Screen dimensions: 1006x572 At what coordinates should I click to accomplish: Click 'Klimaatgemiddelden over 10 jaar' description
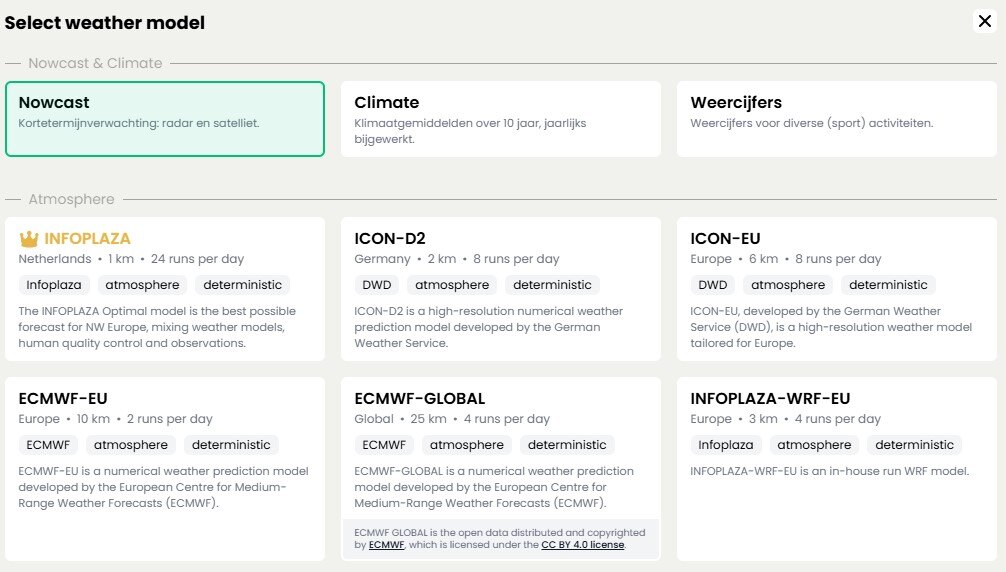[x=470, y=131]
